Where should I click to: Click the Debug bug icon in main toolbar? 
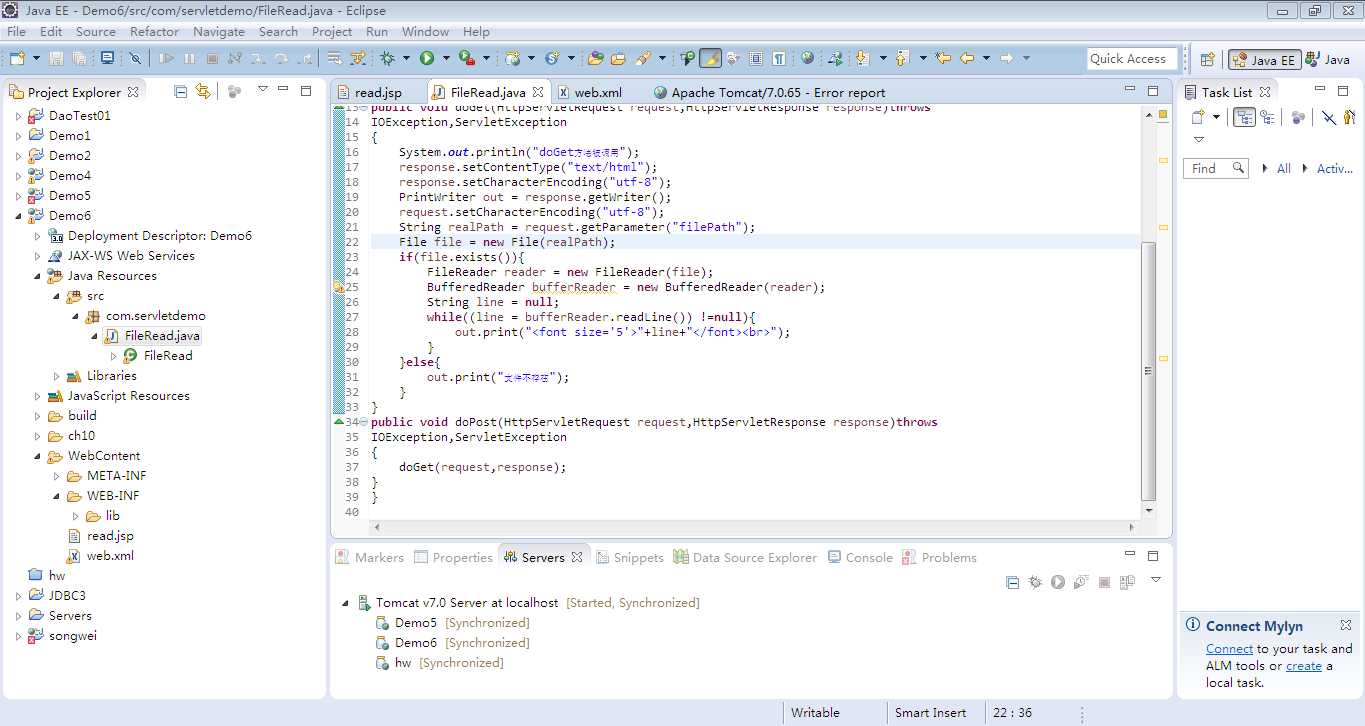pyautogui.click(x=387, y=58)
